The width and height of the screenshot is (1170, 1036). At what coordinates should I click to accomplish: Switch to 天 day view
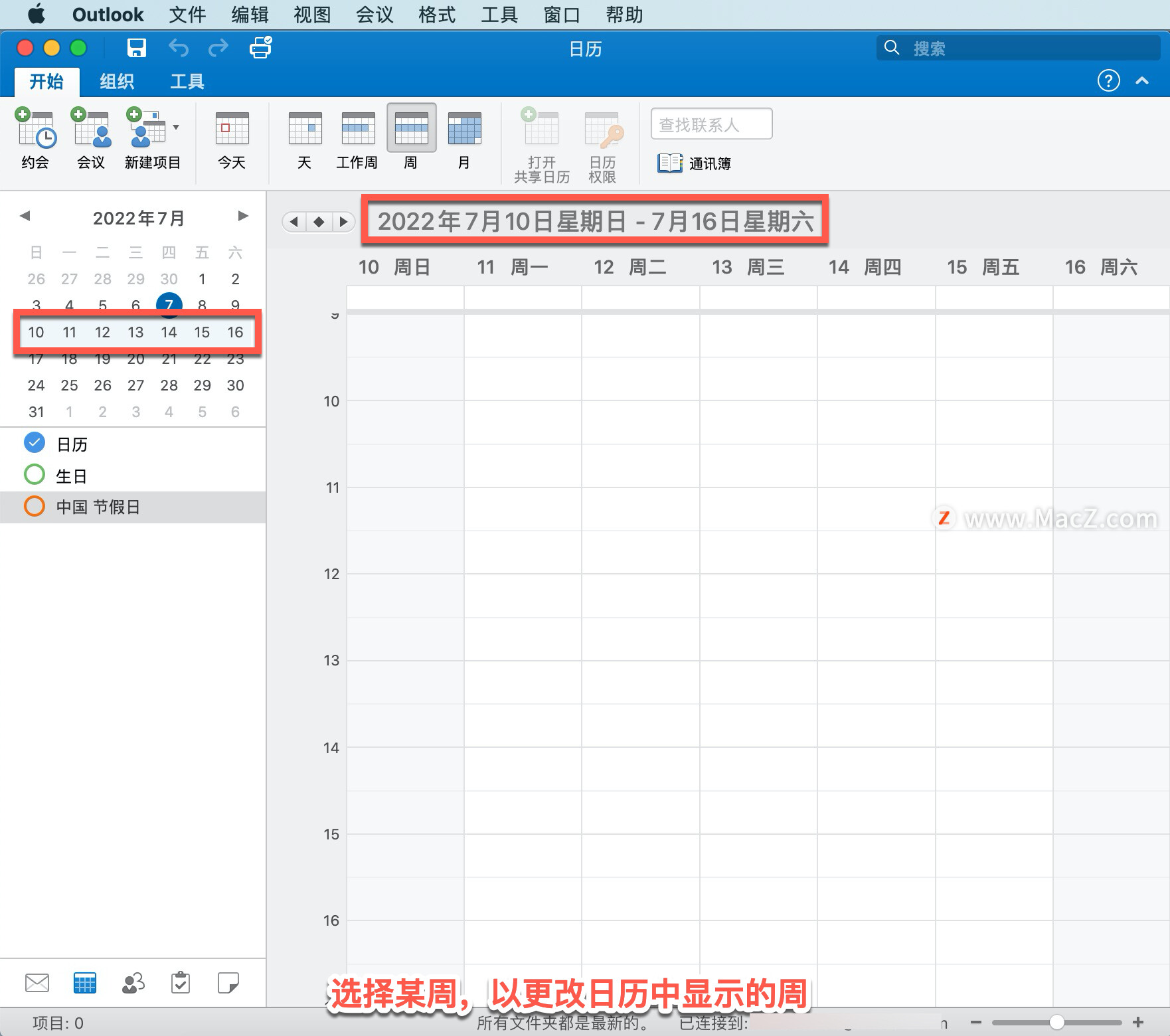click(305, 140)
